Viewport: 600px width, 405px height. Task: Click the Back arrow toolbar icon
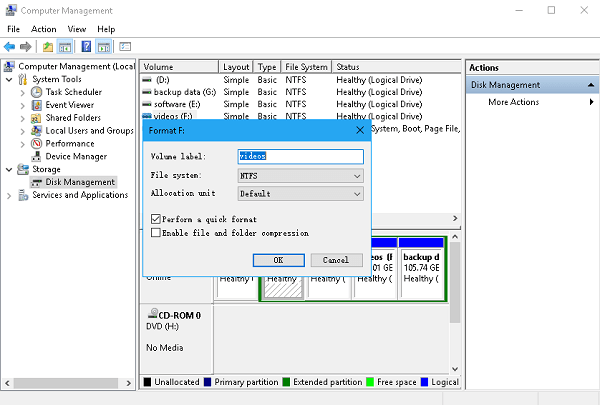pos(9,47)
